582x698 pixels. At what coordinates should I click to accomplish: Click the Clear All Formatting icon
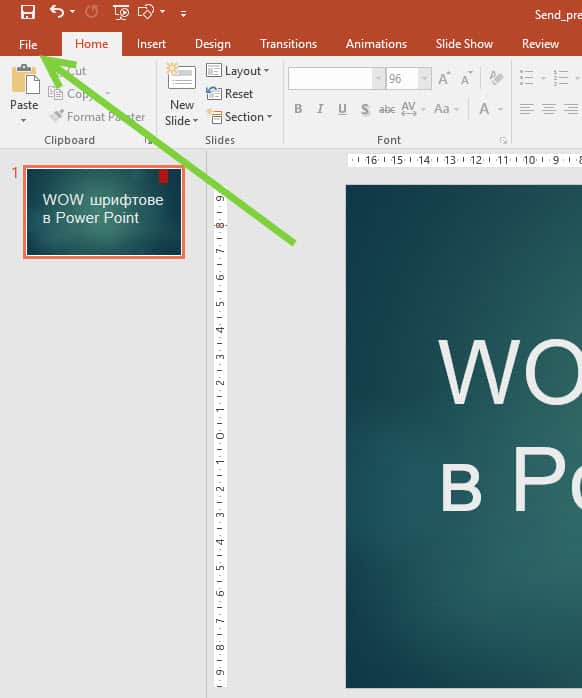pyautogui.click(x=496, y=78)
